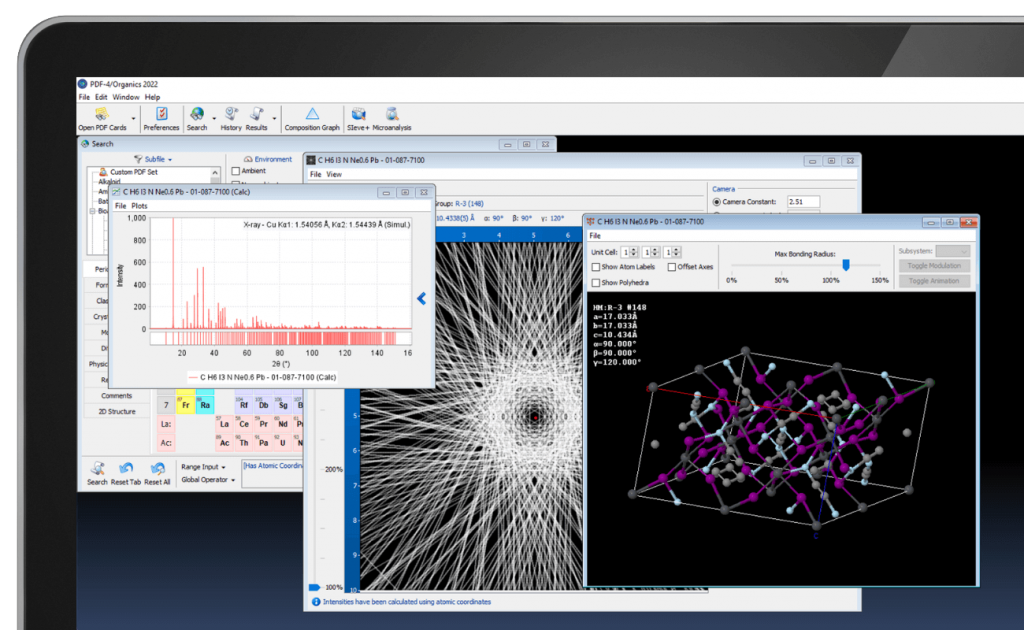Image resolution: width=1024 pixels, height=630 pixels.
Task: Open the main Help menu
Action: pos(152,97)
